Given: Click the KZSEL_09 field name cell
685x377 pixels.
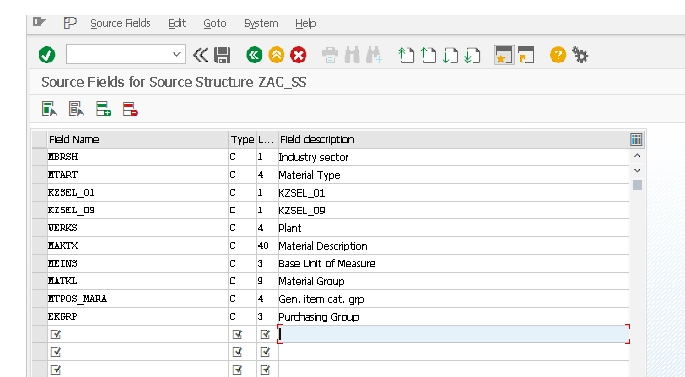Looking at the screenshot, I should click(x=138, y=210).
